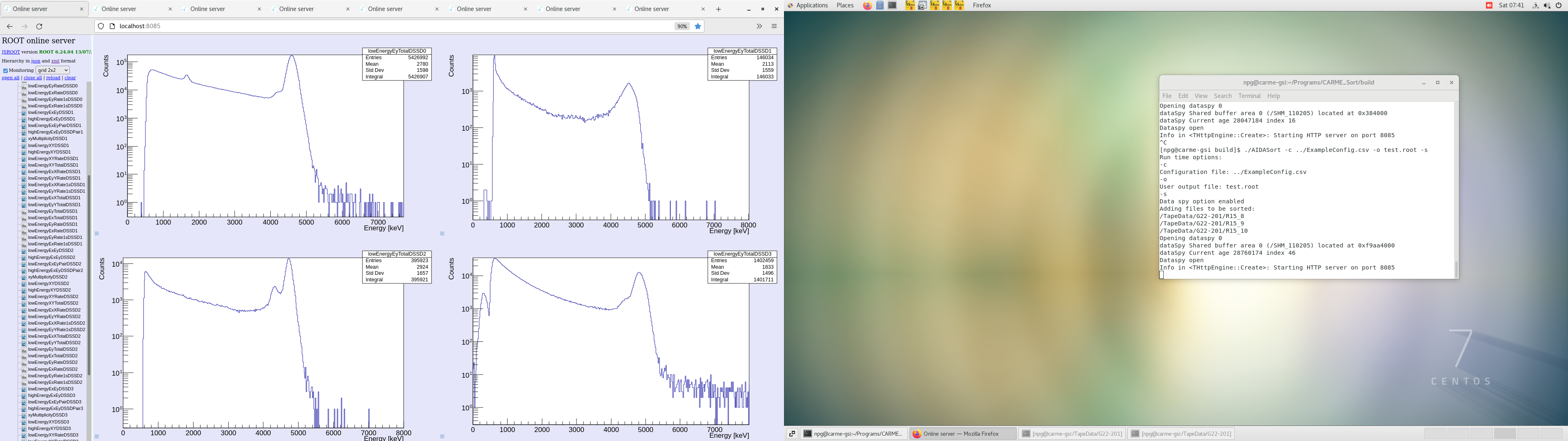Click the 'close all' link
This screenshot has width=1568, height=441.
(32, 78)
